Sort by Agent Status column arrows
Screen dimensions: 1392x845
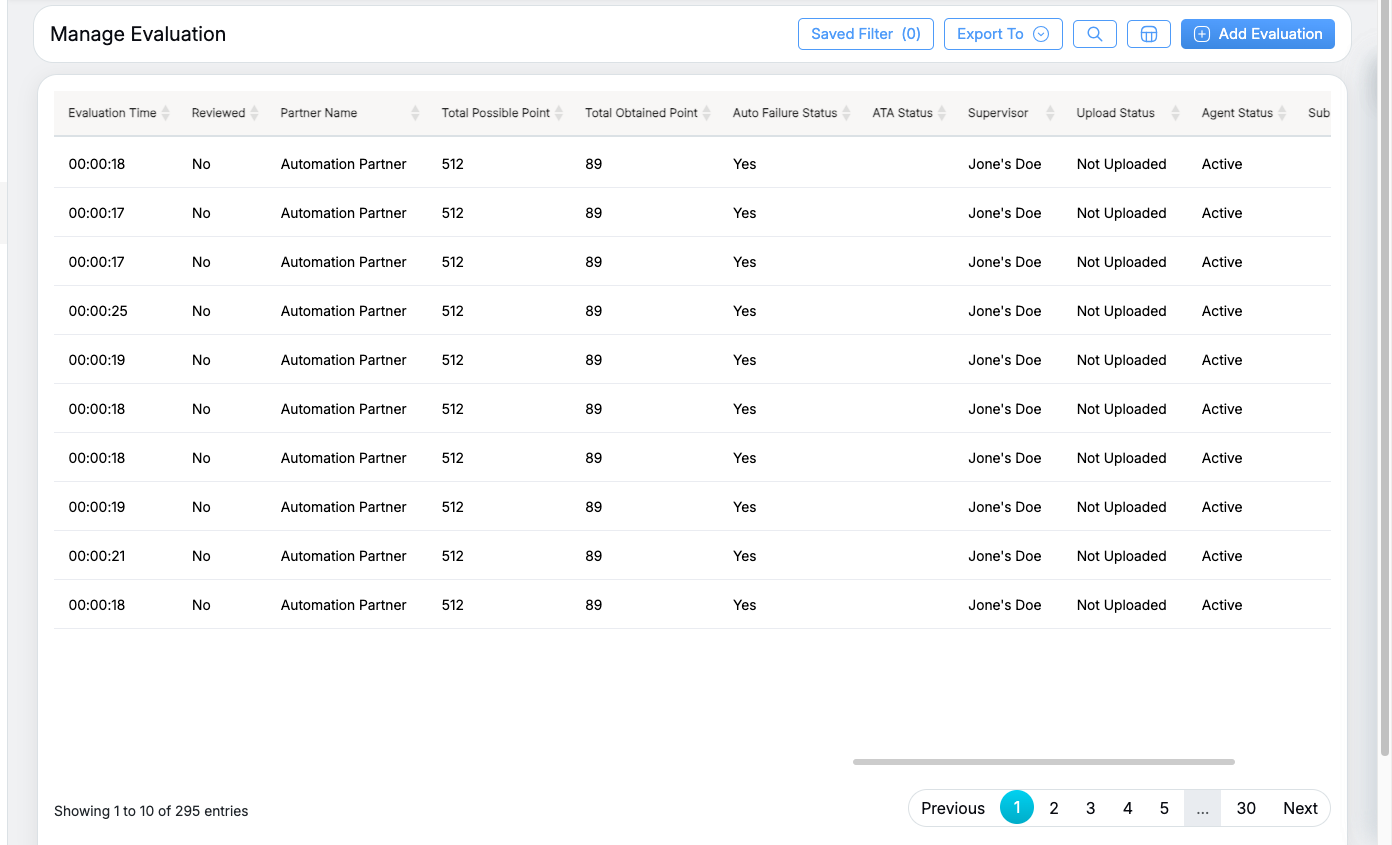pos(1282,113)
